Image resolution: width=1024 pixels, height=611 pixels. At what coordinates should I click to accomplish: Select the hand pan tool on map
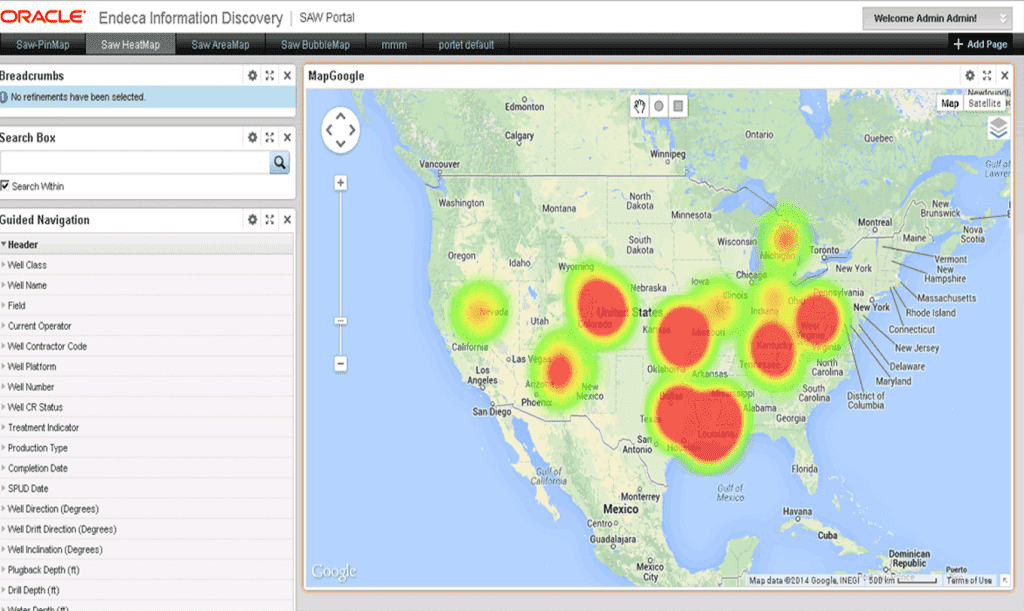(x=639, y=106)
